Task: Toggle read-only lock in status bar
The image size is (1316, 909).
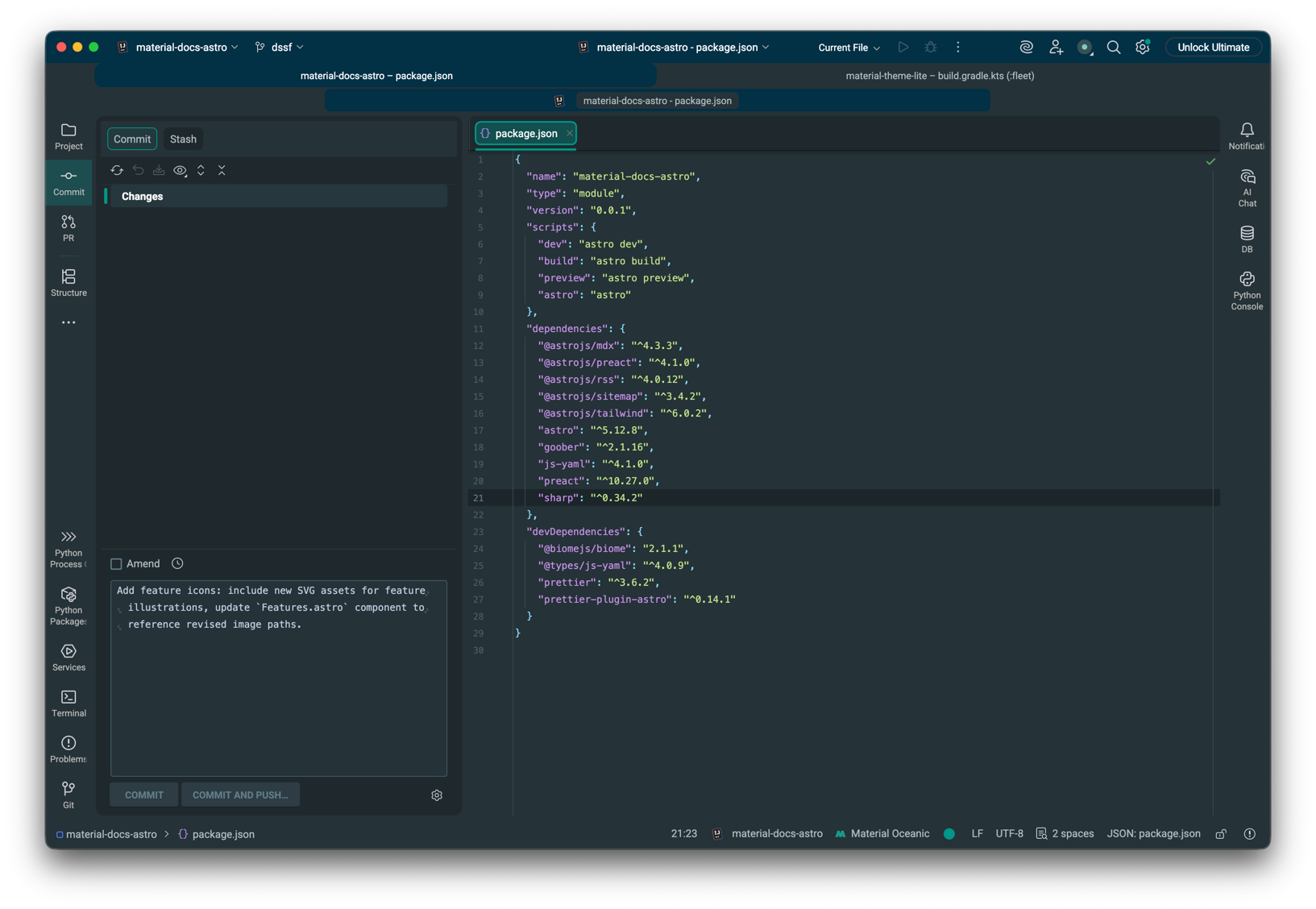Action: coord(1221,834)
